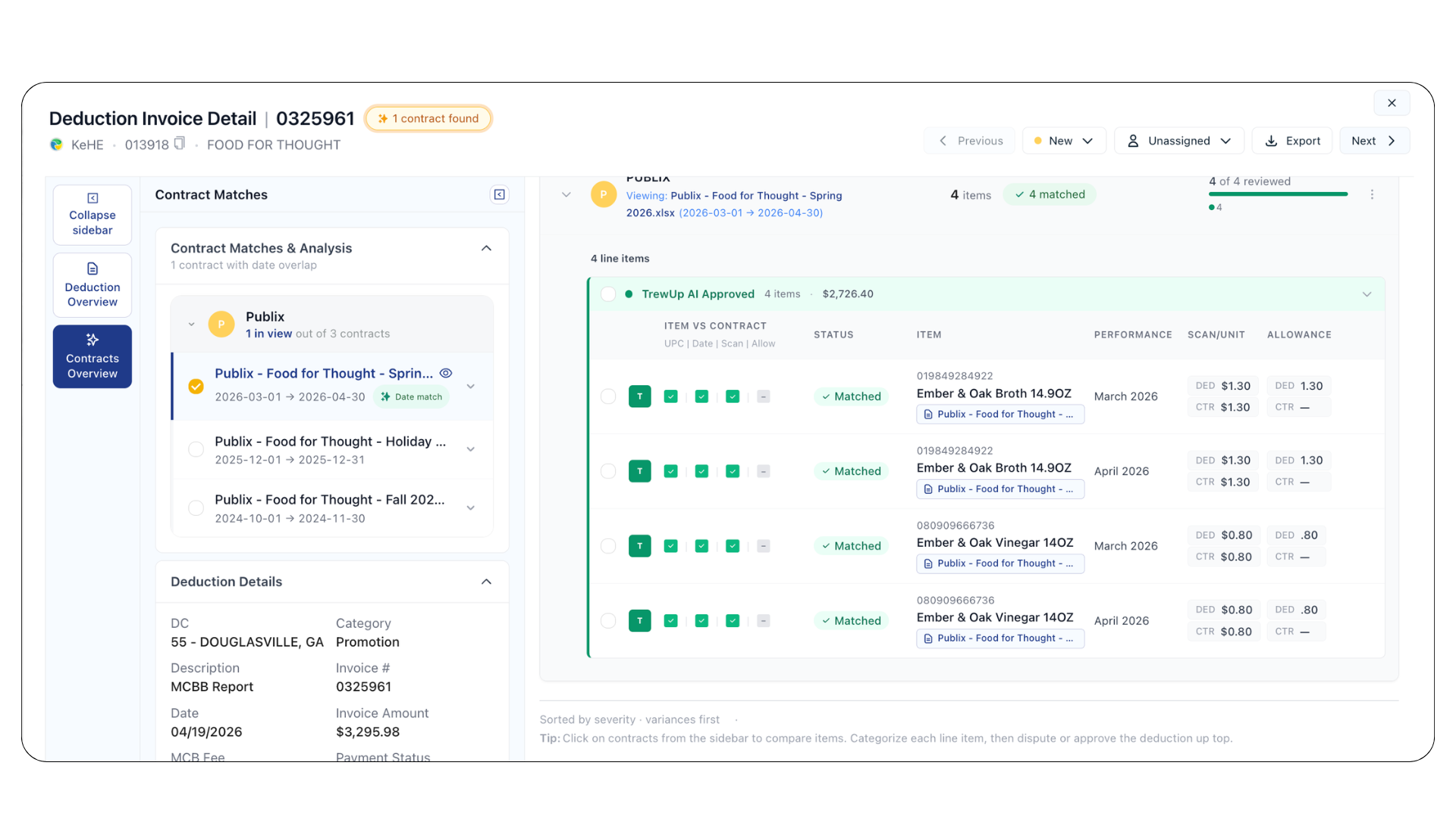
Task: Collapse the Publix viewing header chevron
Action: [566, 195]
